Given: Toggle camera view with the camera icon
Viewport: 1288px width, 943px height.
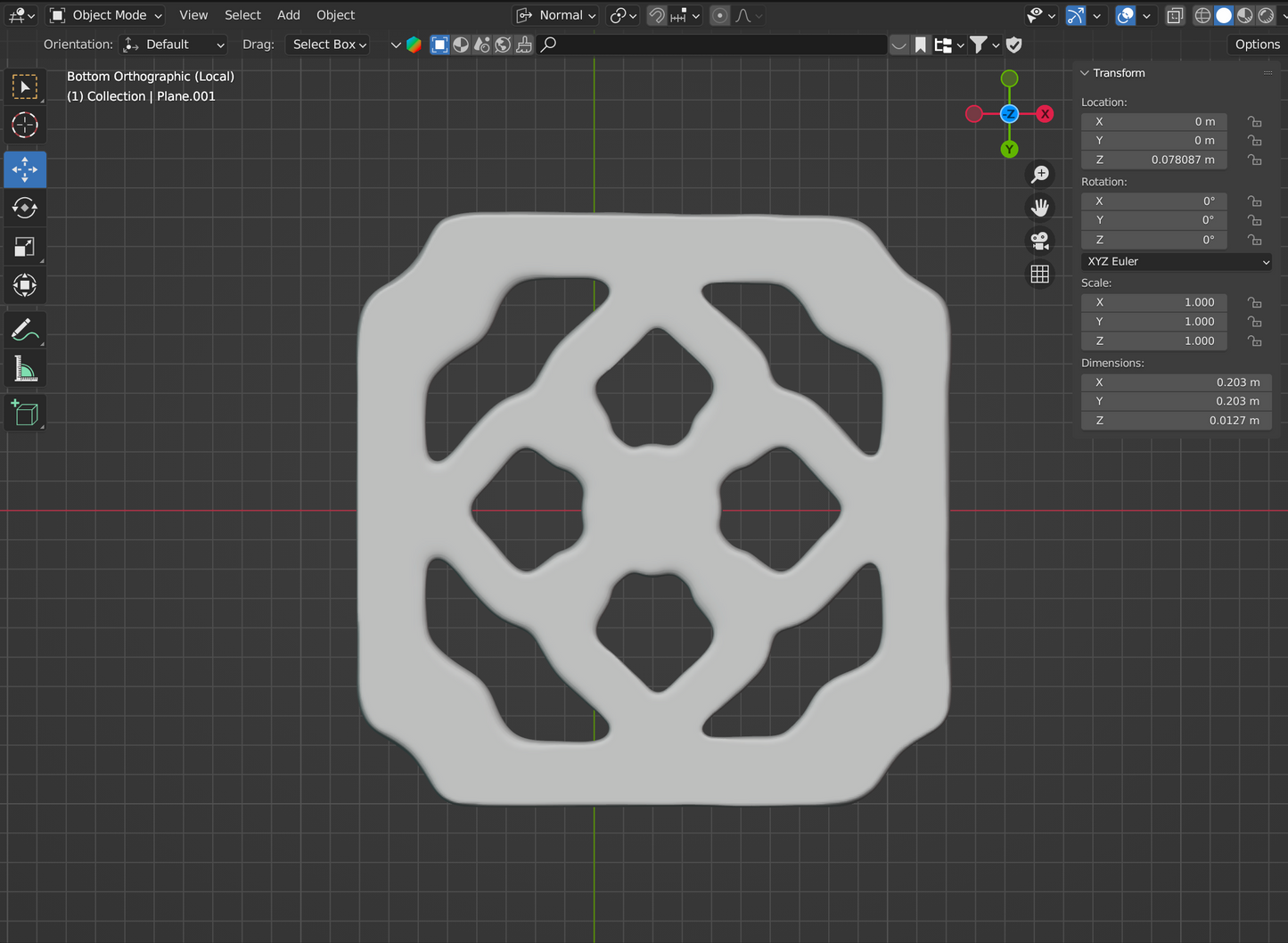Looking at the screenshot, I should [x=1039, y=241].
